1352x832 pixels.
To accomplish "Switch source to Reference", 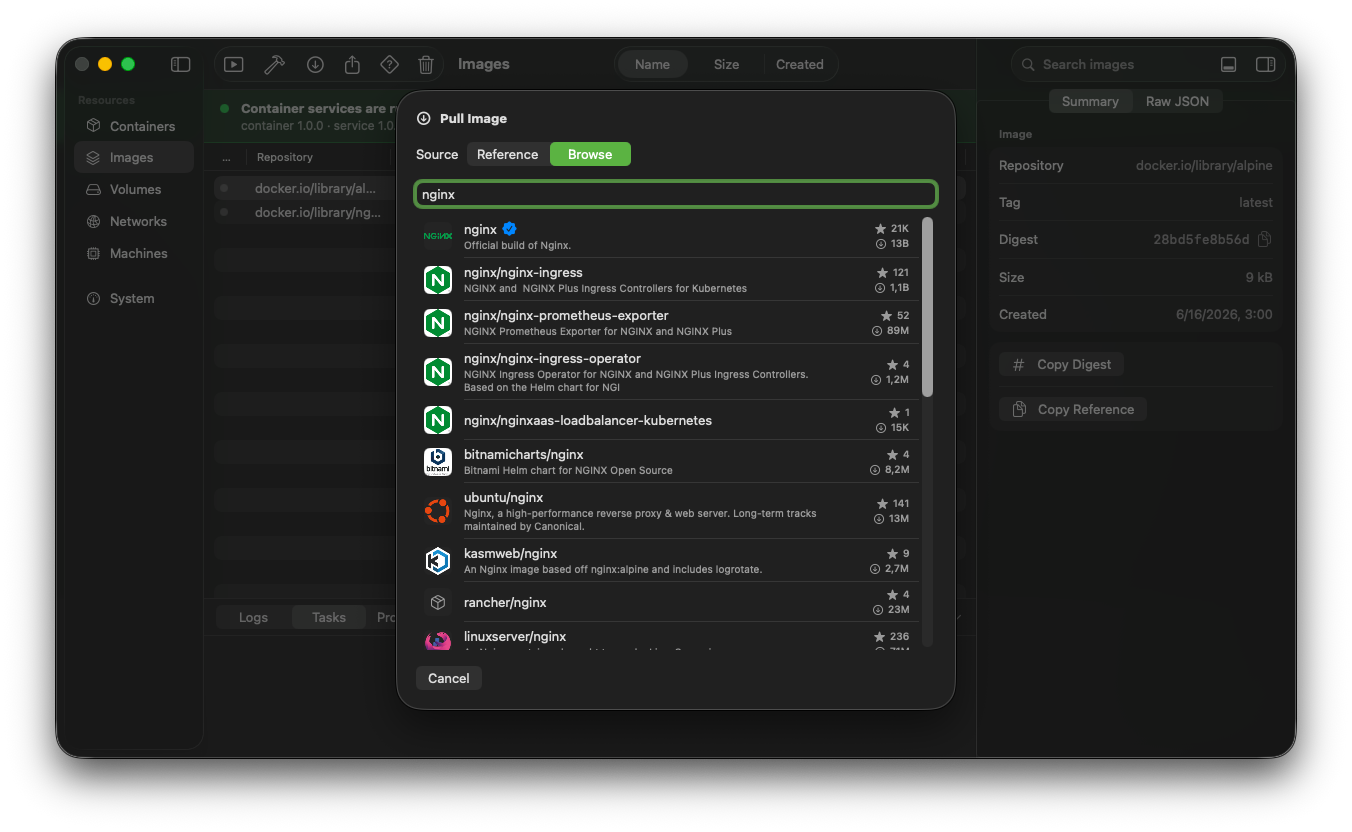I will [507, 154].
